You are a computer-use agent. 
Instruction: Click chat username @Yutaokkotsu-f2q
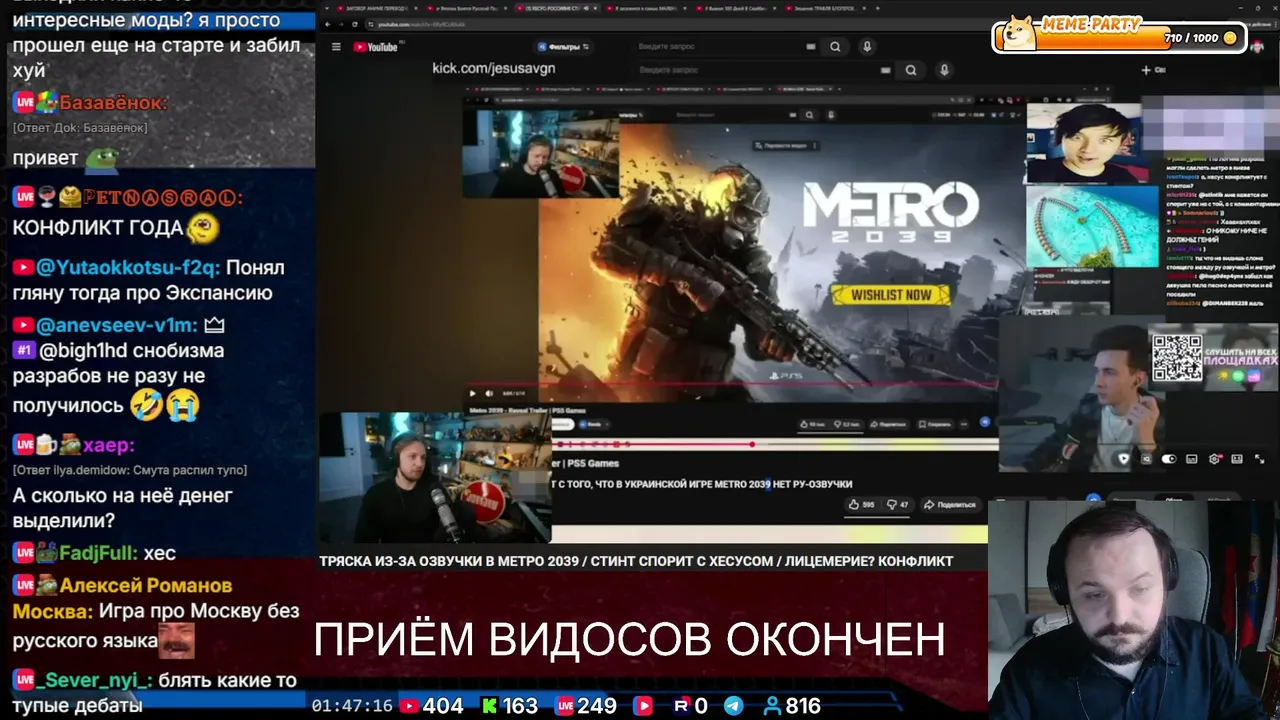coord(127,268)
